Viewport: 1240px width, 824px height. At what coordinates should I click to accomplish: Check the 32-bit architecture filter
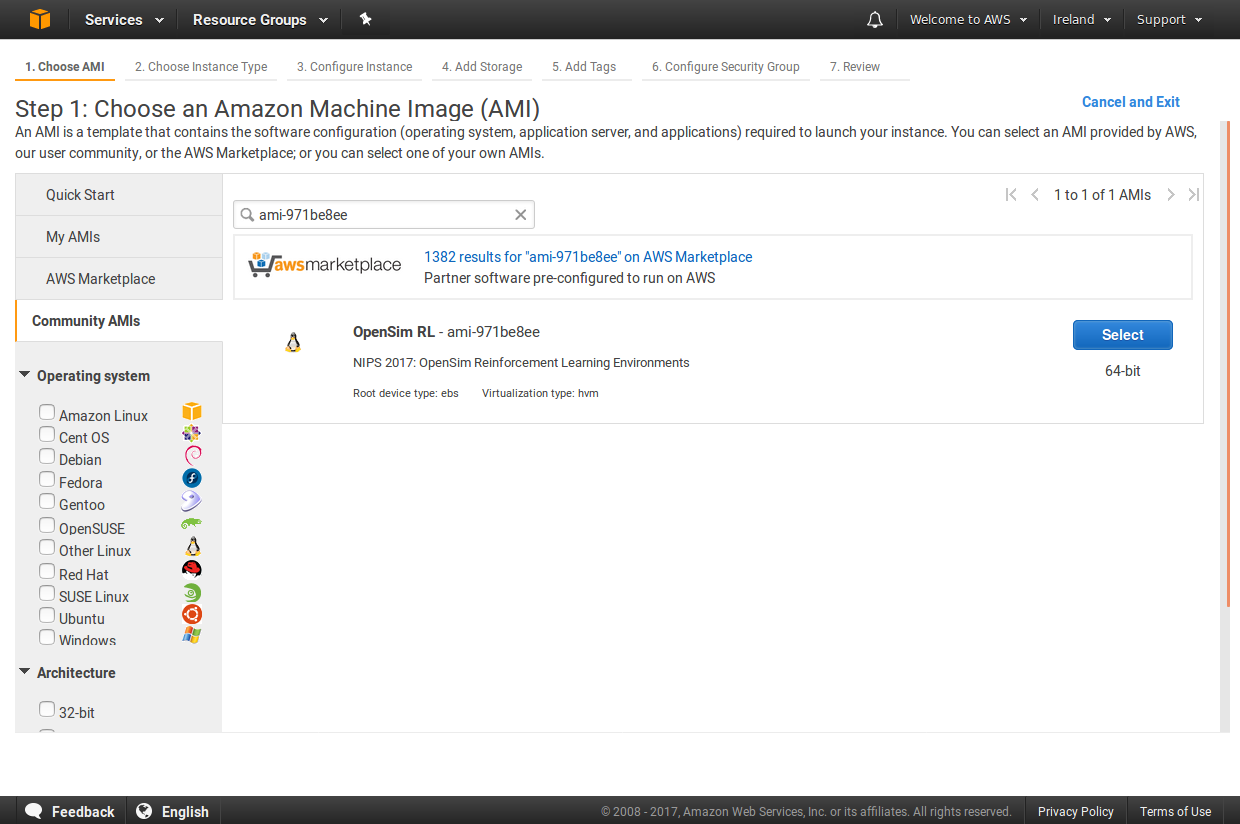(47, 709)
